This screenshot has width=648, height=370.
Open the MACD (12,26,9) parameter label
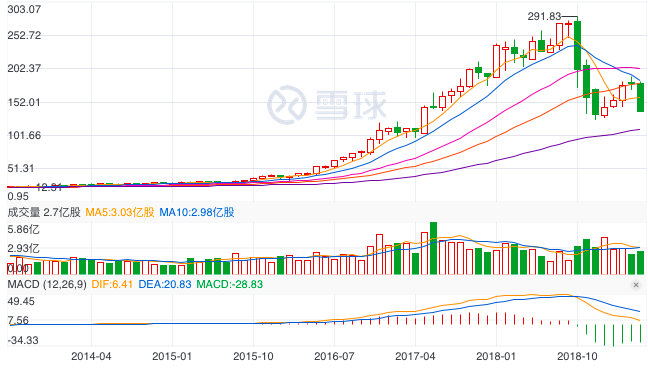click(47, 284)
